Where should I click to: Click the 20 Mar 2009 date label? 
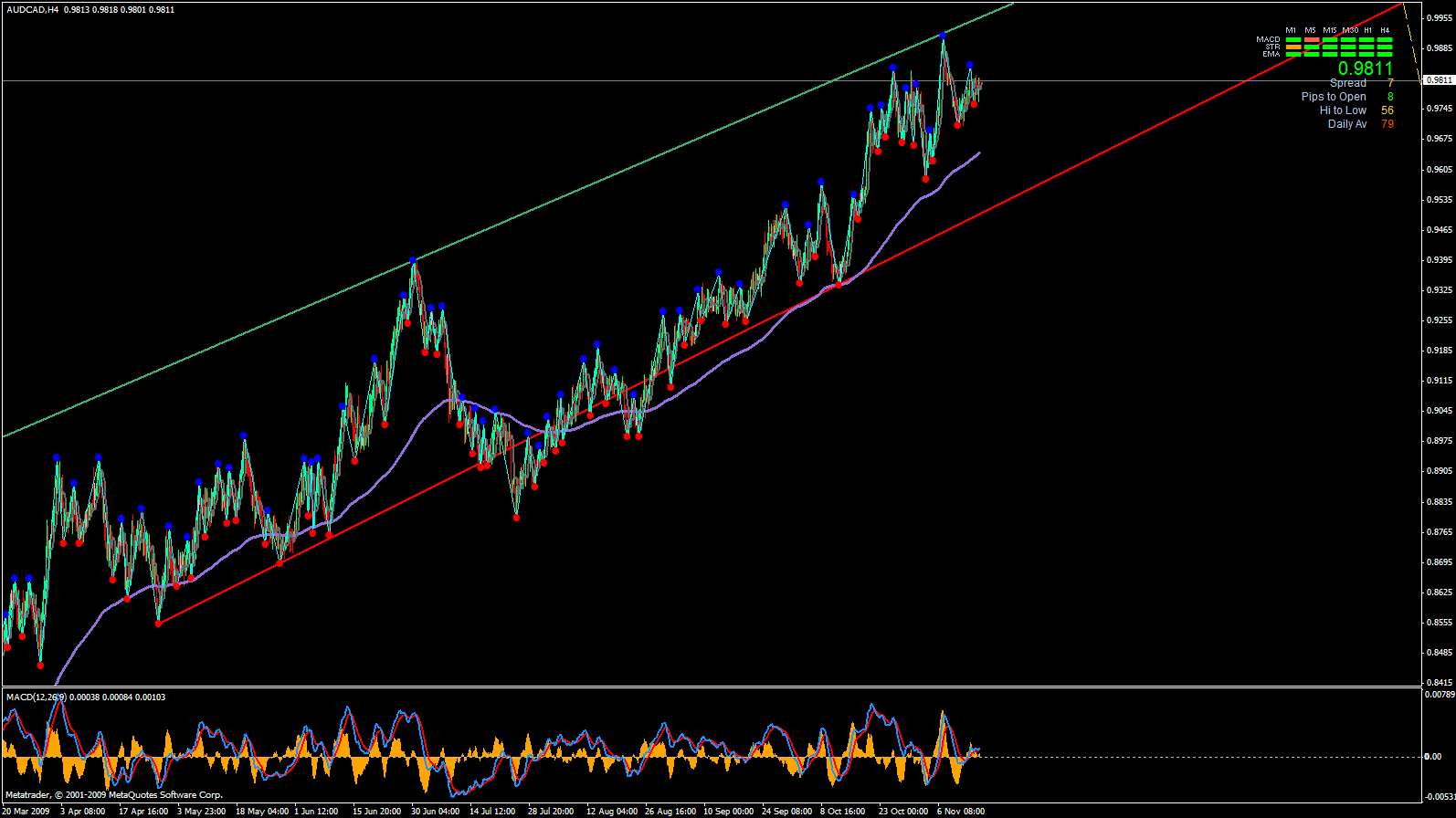click(x=26, y=811)
